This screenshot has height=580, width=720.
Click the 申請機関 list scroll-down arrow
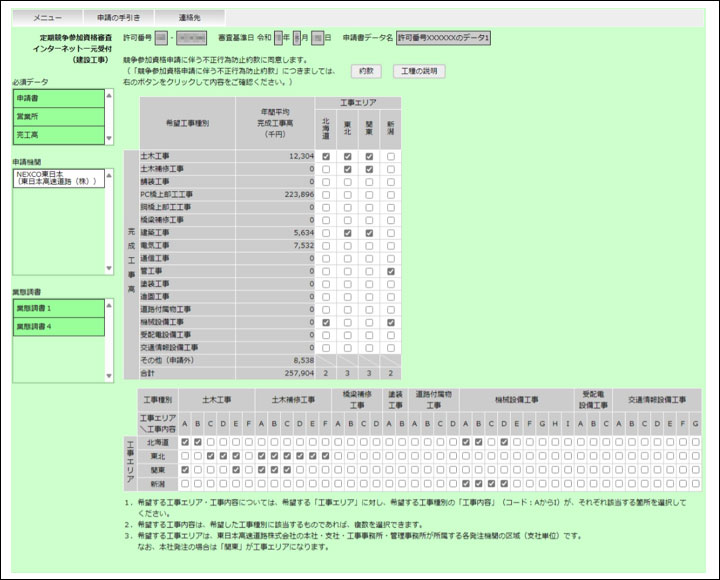coord(109,268)
